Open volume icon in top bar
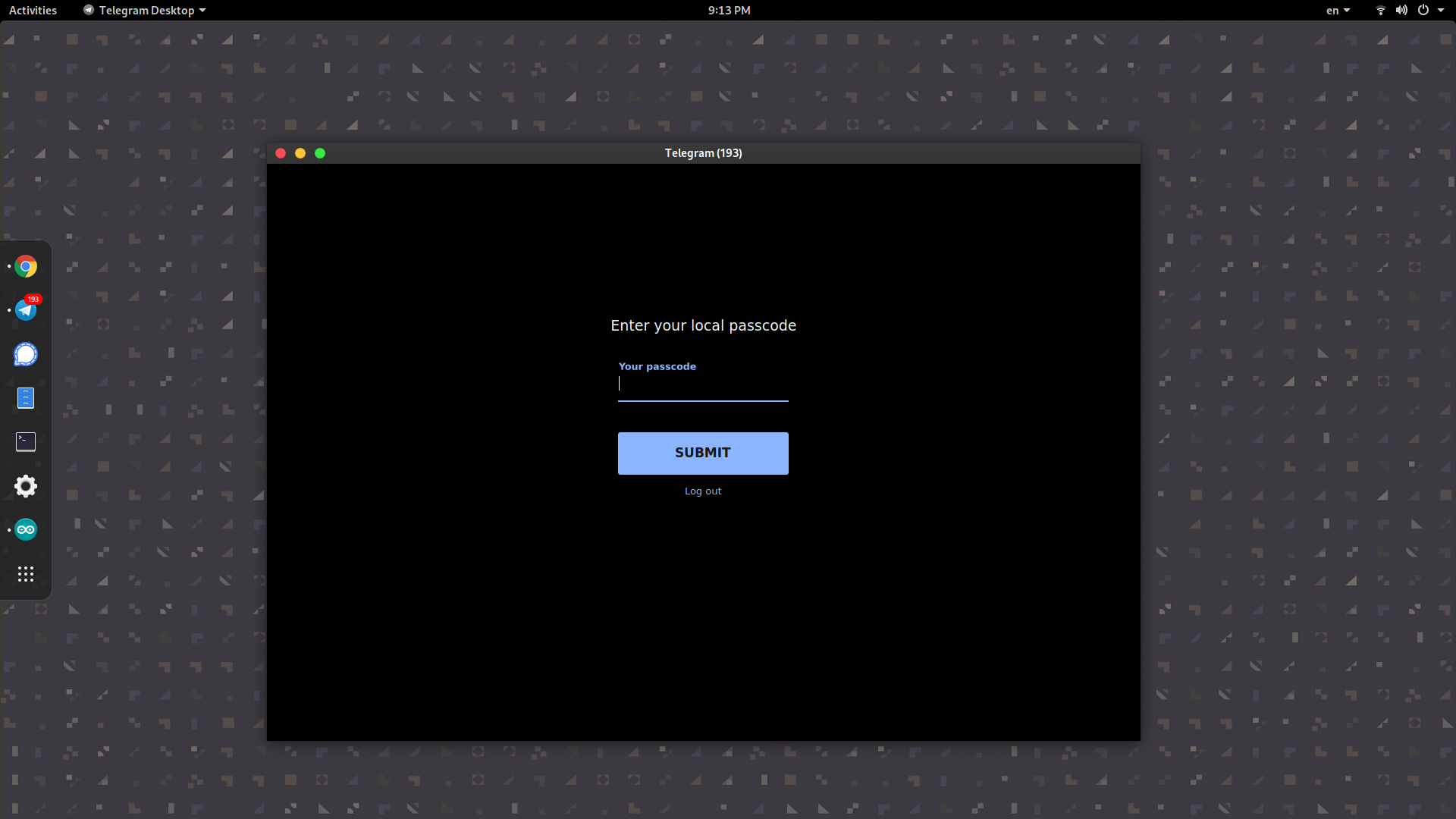Screen dimensions: 1456x819 click(x=1401, y=11)
